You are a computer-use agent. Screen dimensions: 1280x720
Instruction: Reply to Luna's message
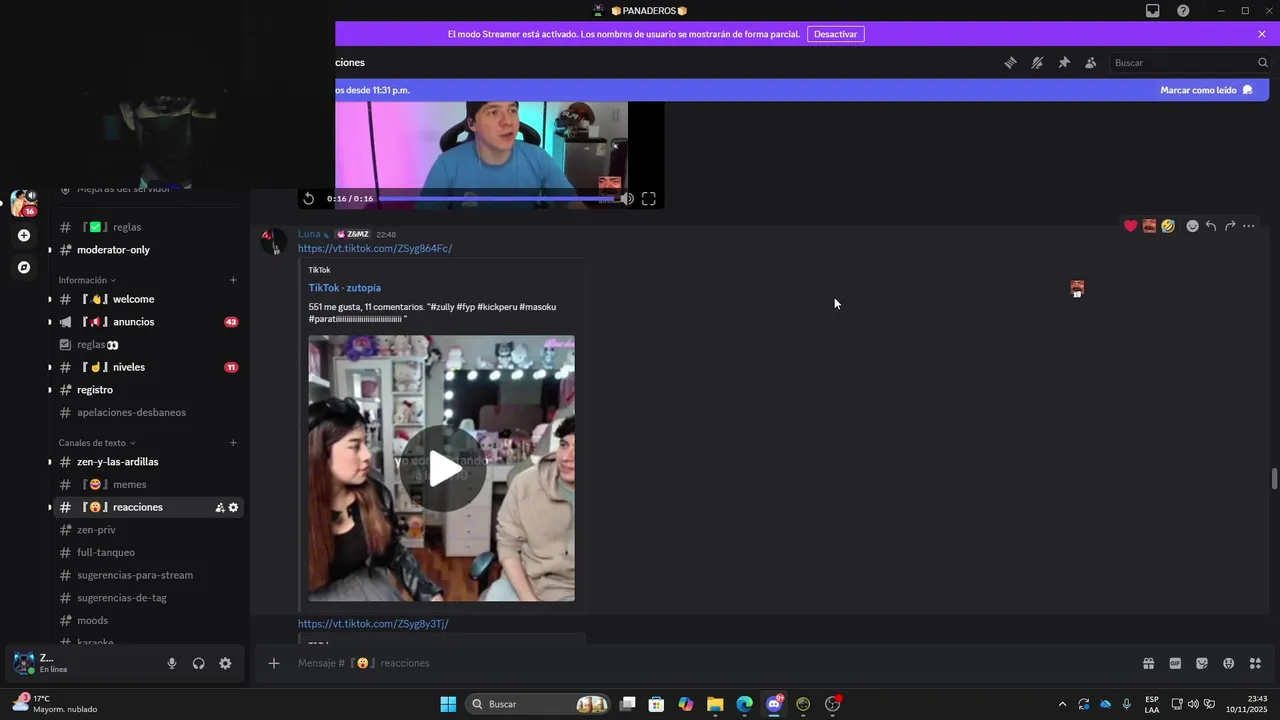(x=1211, y=226)
